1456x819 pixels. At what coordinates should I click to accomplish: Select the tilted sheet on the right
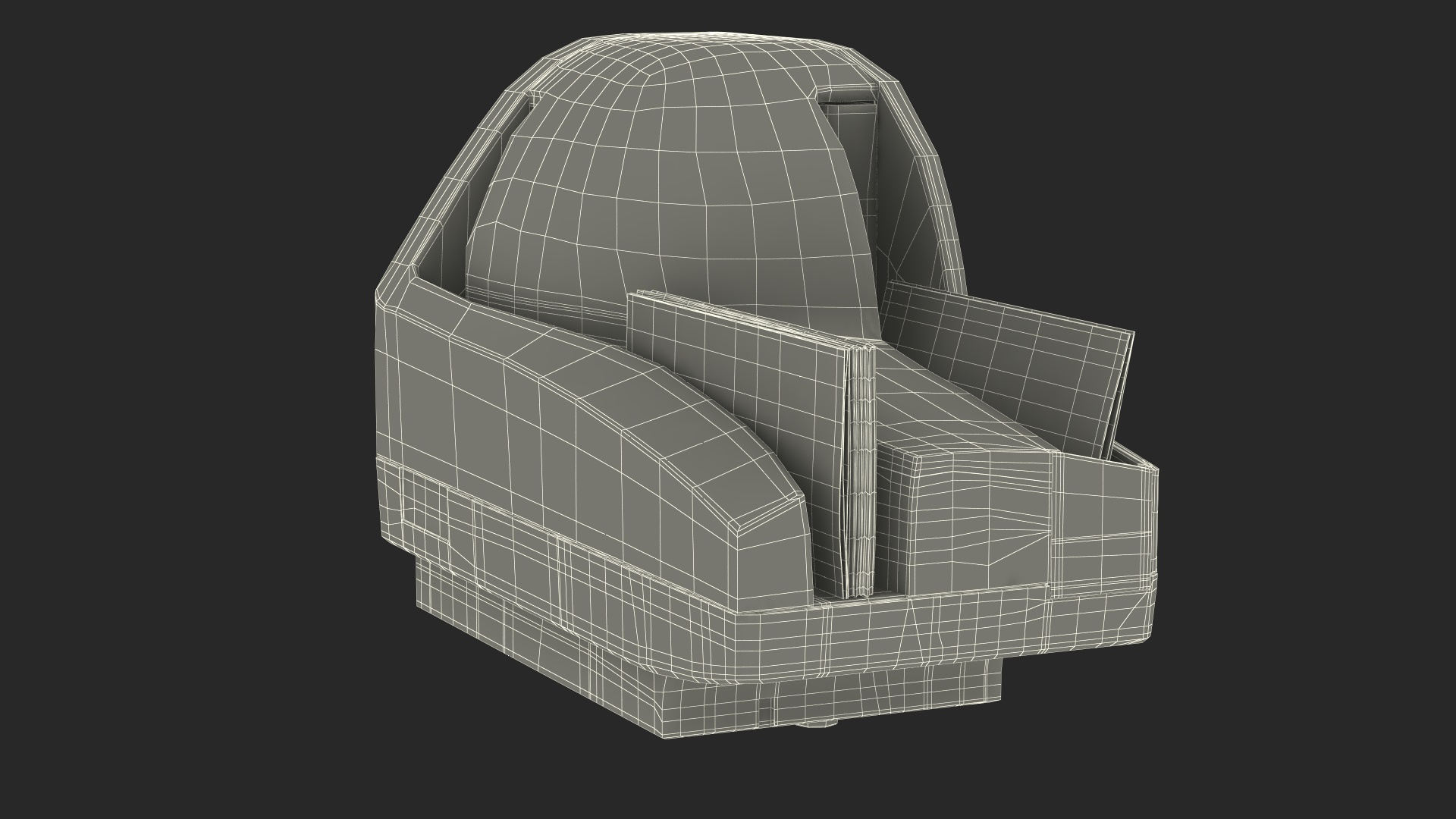click(1016, 356)
